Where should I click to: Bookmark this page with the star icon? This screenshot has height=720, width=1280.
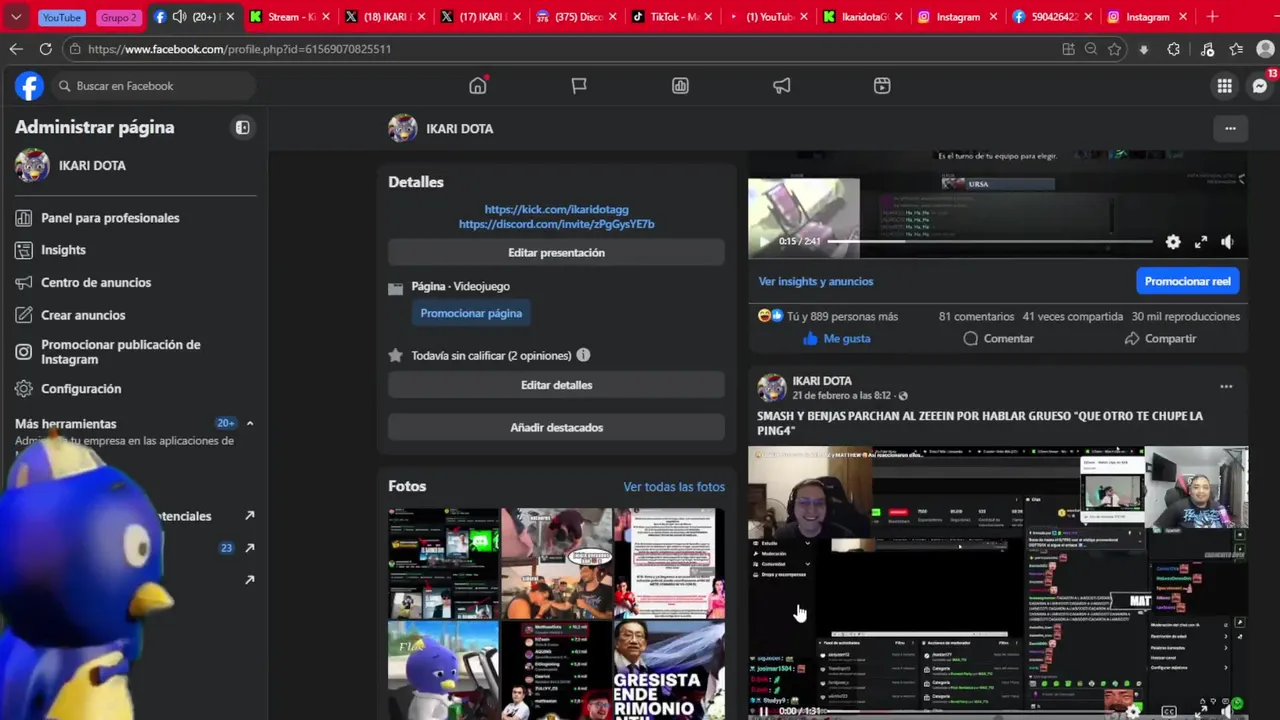(x=1115, y=49)
